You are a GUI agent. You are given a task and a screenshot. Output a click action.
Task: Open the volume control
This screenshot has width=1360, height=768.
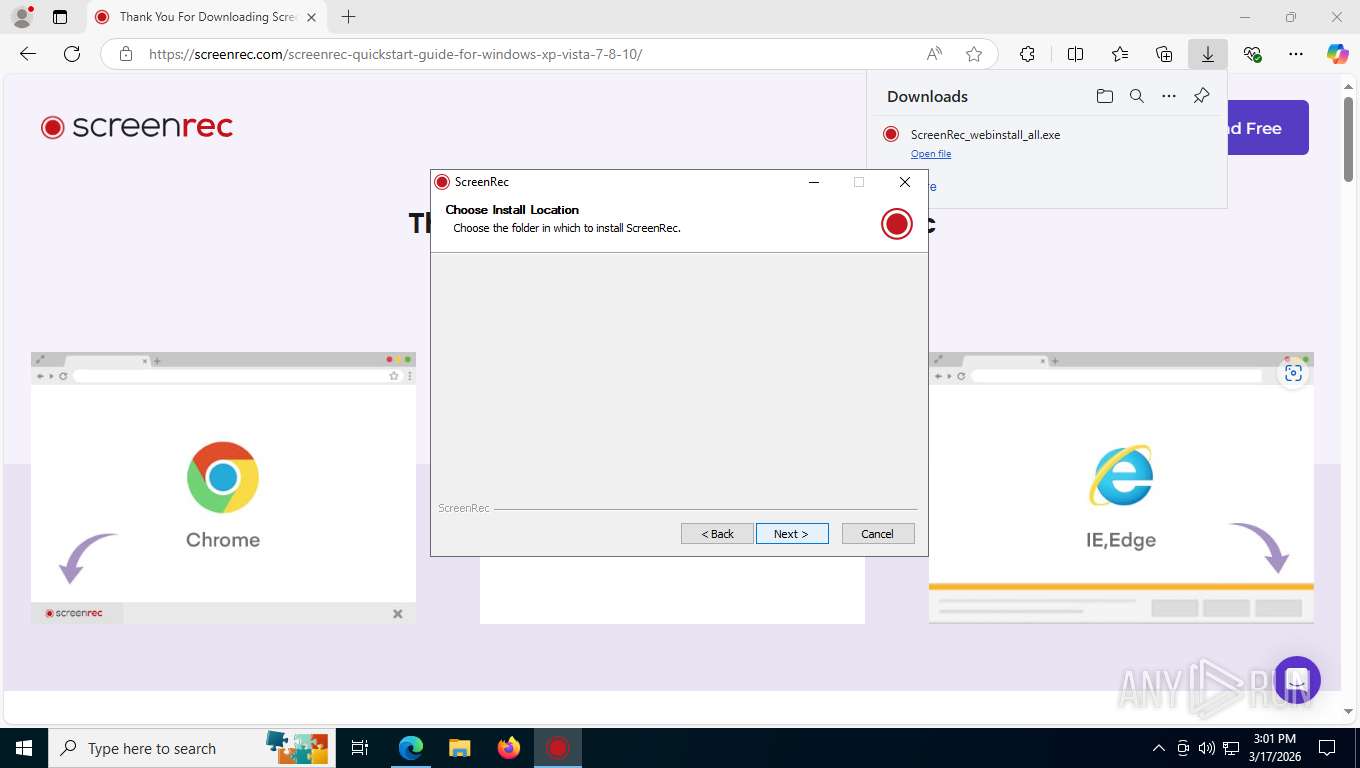(x=1207, y=748)
